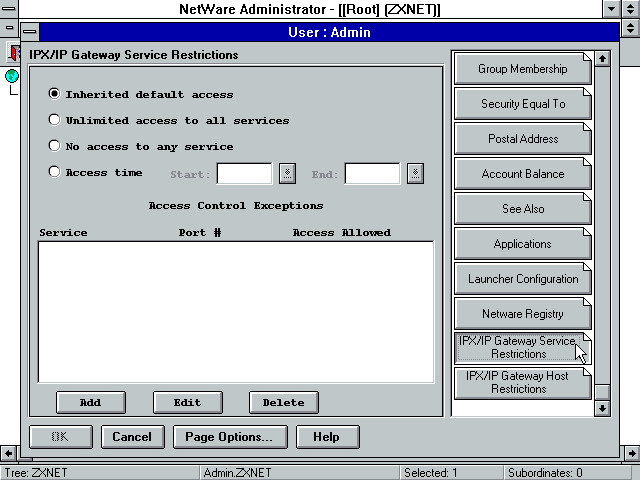The height and width of the screenshot is (480, 640).
Task: Click the Root globe tree icon
Action: click(x=12, y=76)
